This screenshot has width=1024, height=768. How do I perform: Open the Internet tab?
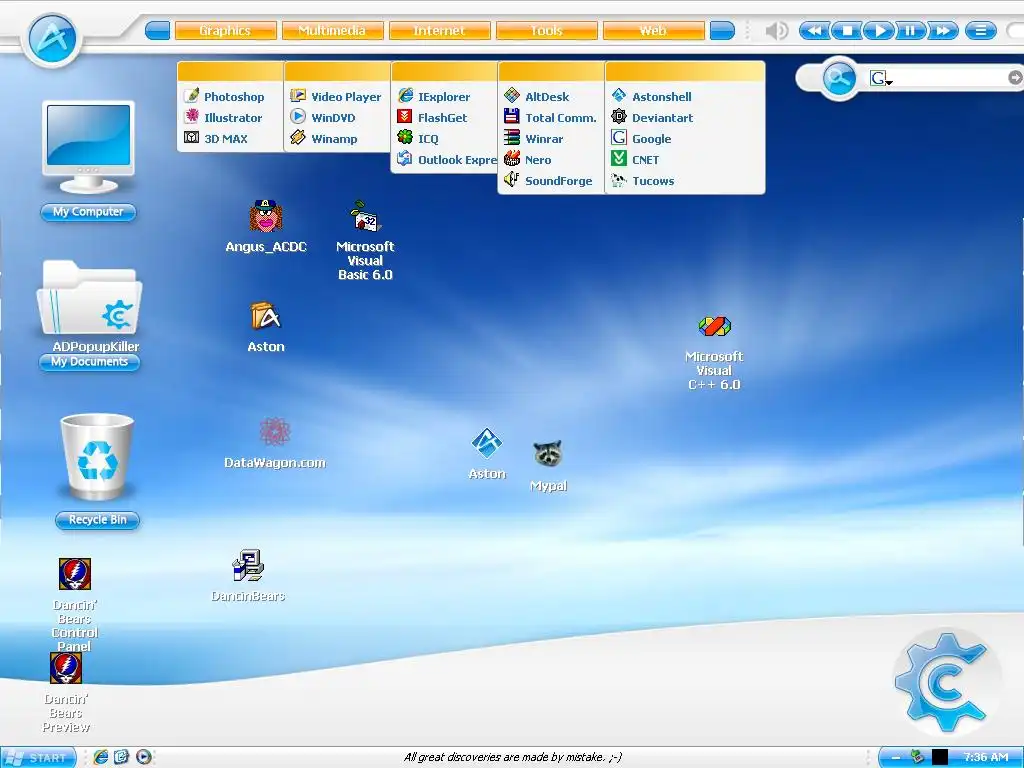pyautogui.click(x=440, y=31)
